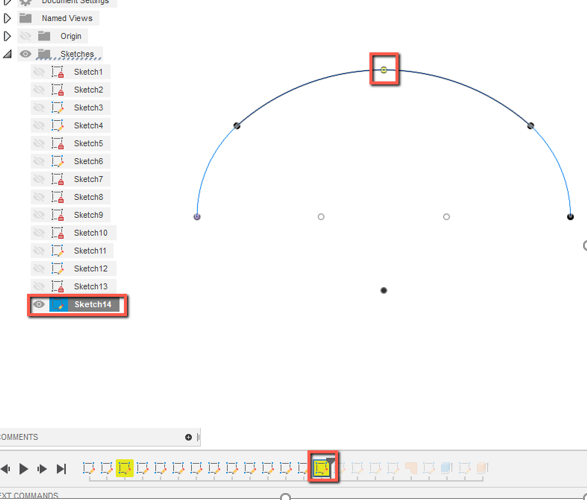Viewport: 587px width, 500px height.
Task: Select the left hollow circle point
Action: coord(321,217)
